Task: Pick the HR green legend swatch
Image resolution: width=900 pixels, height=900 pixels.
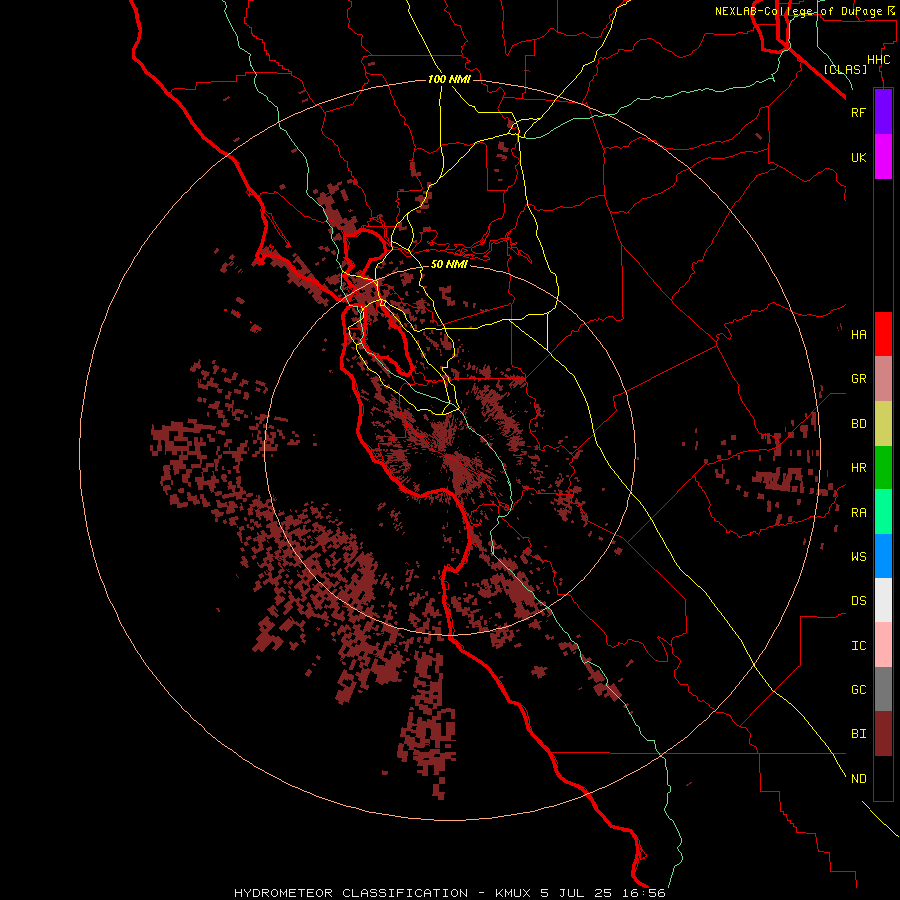Action: pyautogui.click(x=883, y=468)
